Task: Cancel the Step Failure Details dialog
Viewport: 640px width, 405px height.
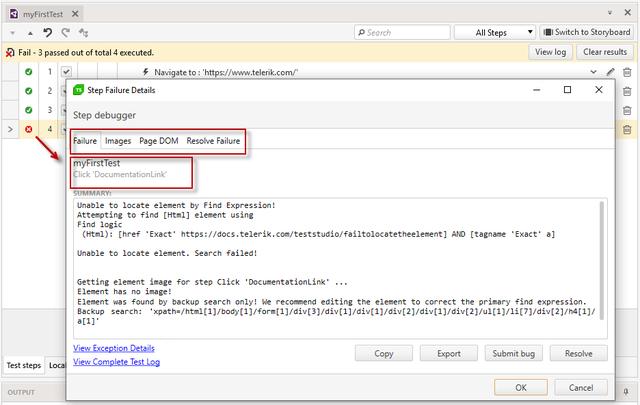Action: point(581,387)
